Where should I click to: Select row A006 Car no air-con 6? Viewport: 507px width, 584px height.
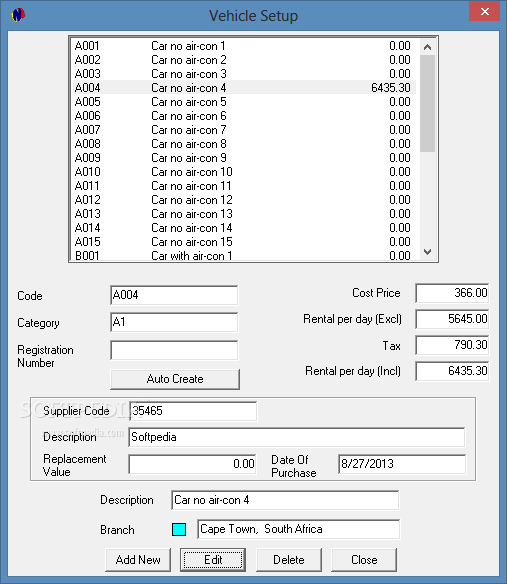pyautogui.click(x=244, y=116)
